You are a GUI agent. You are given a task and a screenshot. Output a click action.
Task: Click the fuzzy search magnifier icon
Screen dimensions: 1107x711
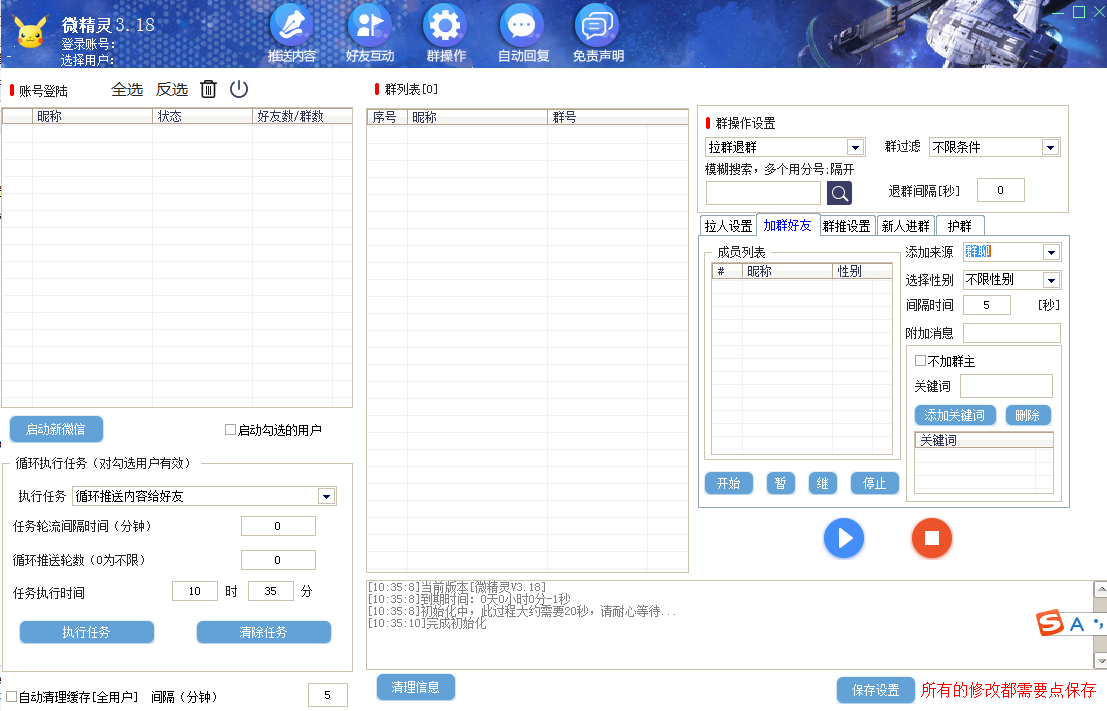(x=839, y=193)
